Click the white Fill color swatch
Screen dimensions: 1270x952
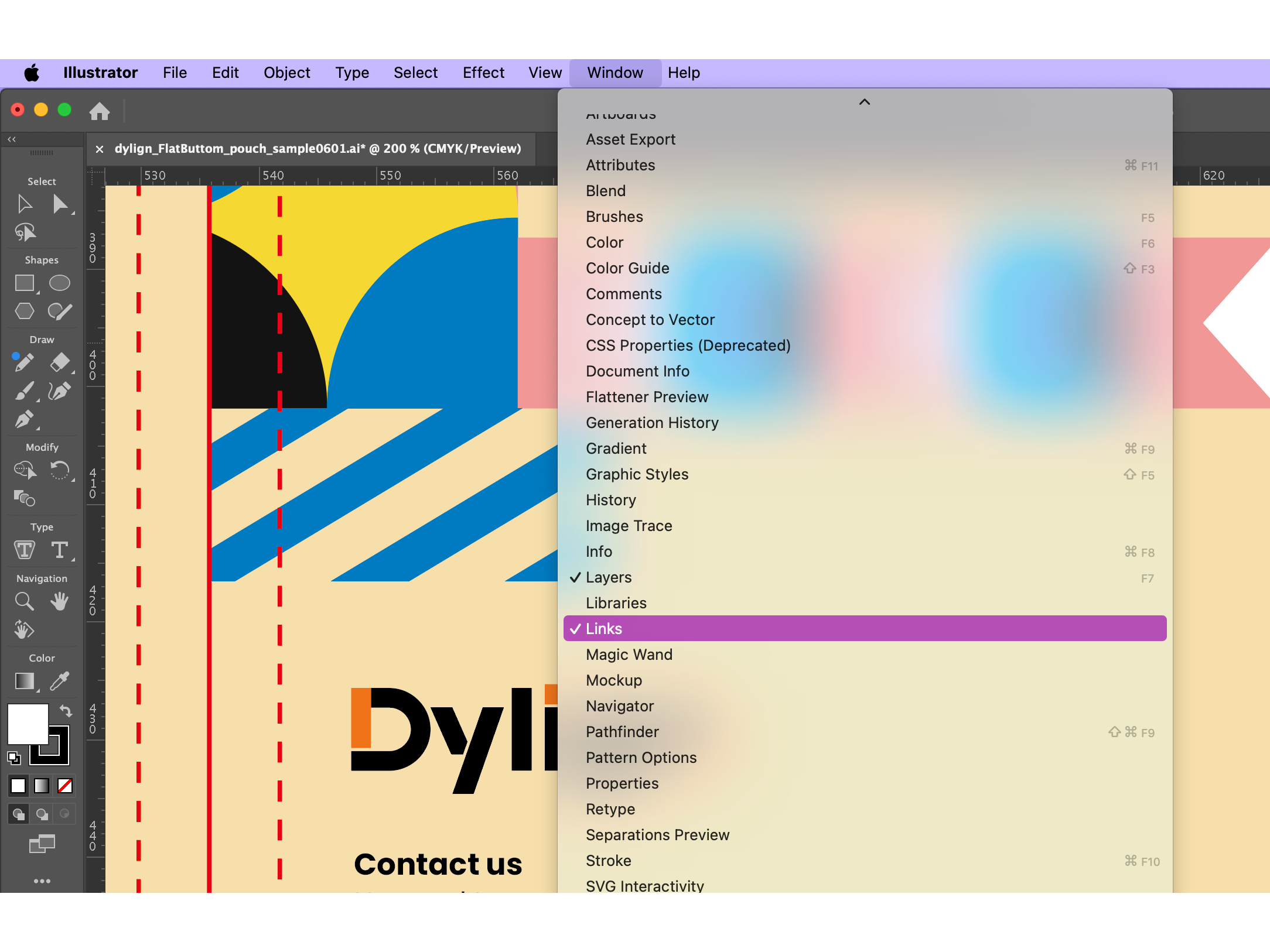[28, 724]
